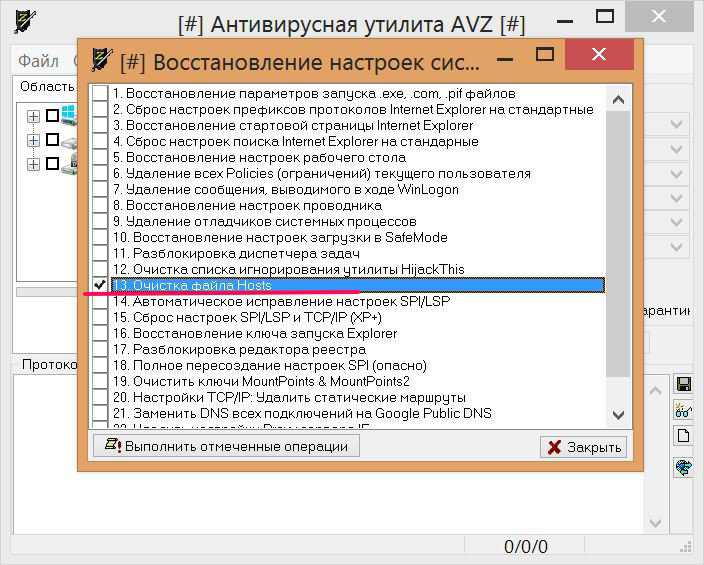
Task: Check item 6 delete all Policies of current user
Action: point(100,173)
